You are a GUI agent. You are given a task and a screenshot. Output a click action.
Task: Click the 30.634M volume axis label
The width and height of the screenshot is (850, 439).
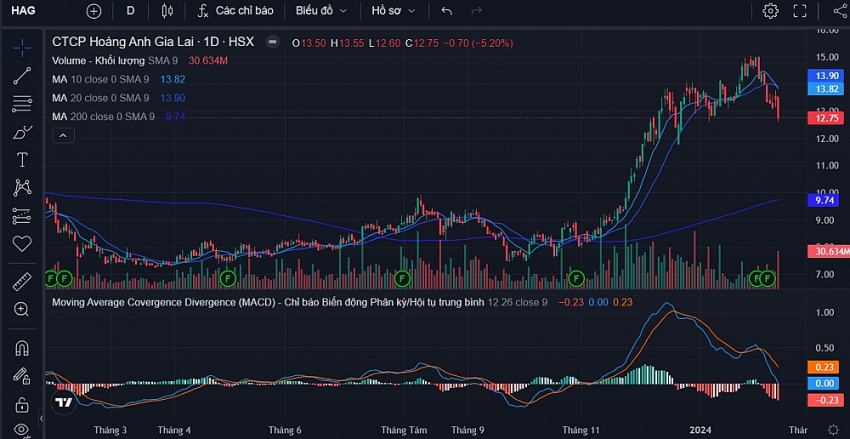coord(827,251)
